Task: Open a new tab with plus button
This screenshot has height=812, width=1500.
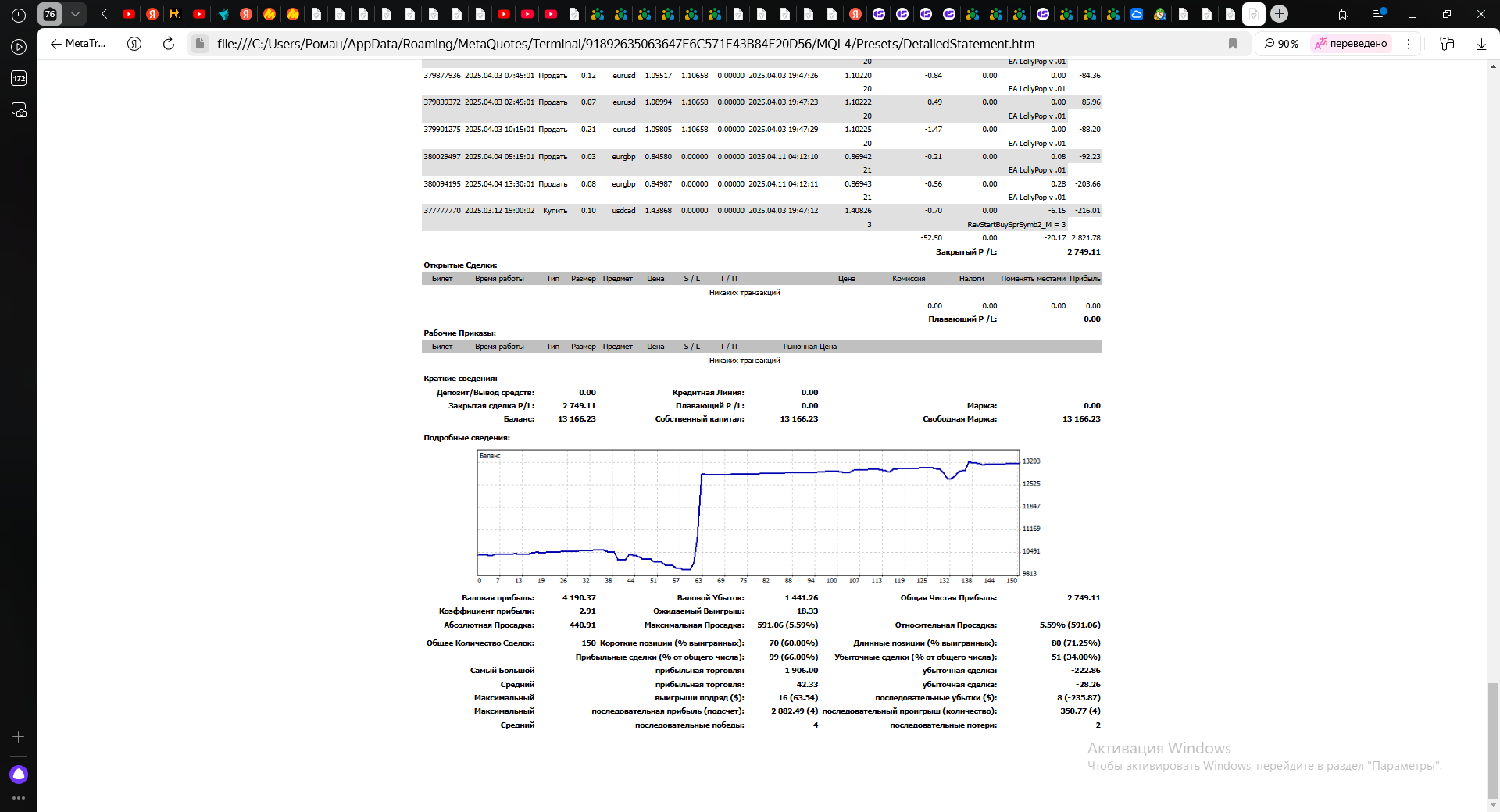Action: 1279,14
